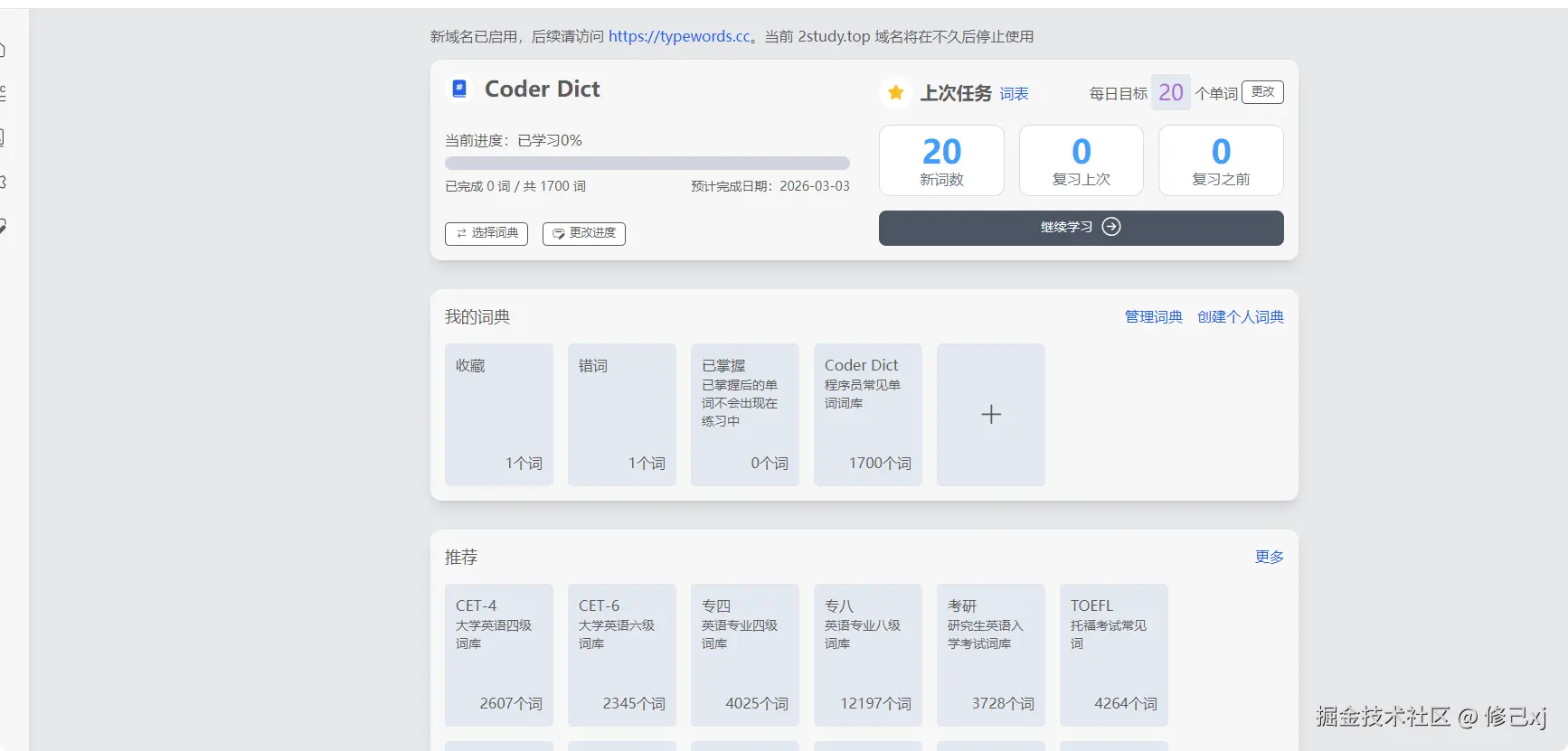1568x751 pixels.
Task: Open the TOEFL recommended dictionary card
Action: (x=1114, y=655)
